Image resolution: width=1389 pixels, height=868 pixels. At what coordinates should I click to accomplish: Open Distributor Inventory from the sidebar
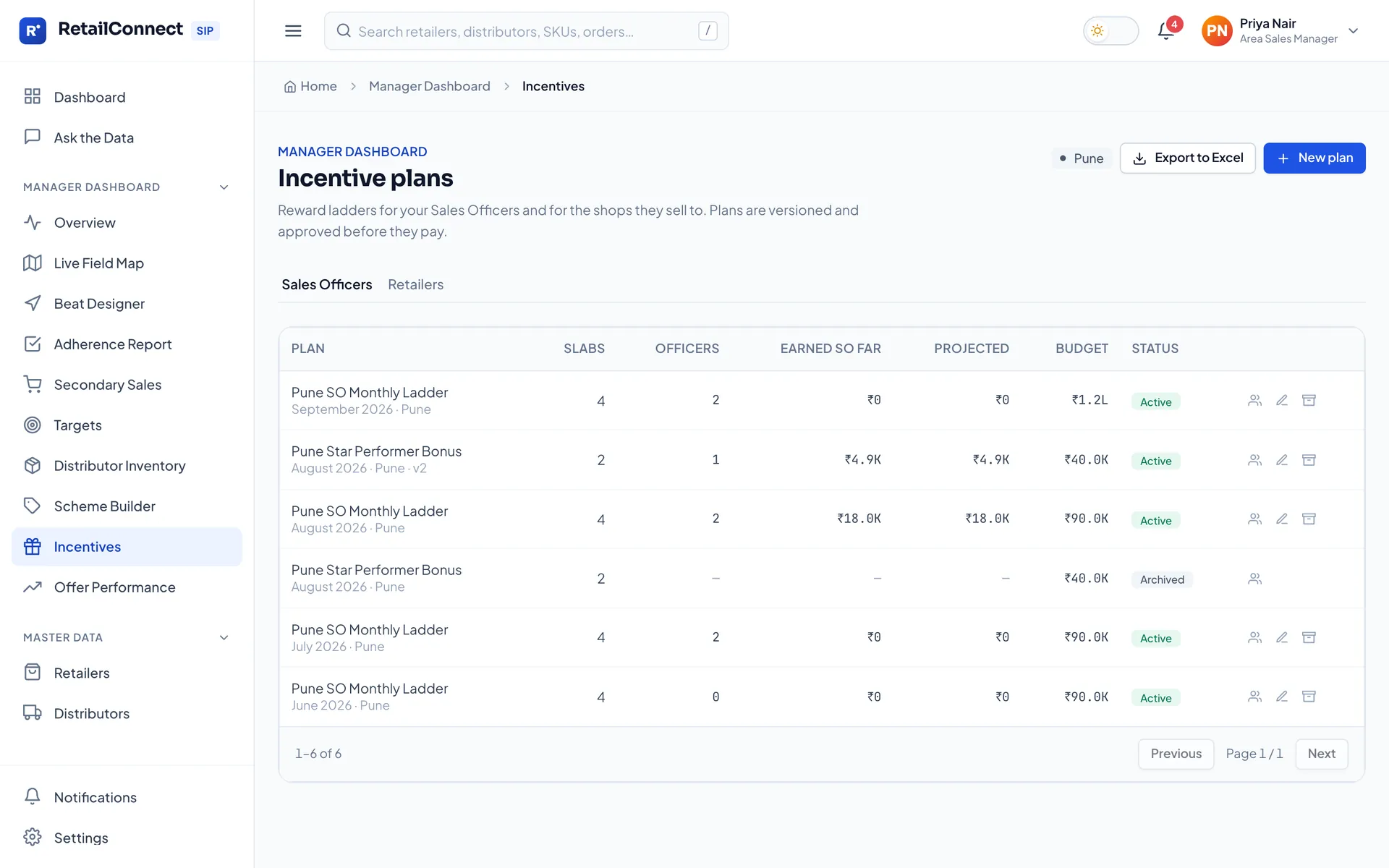[127, 466]
